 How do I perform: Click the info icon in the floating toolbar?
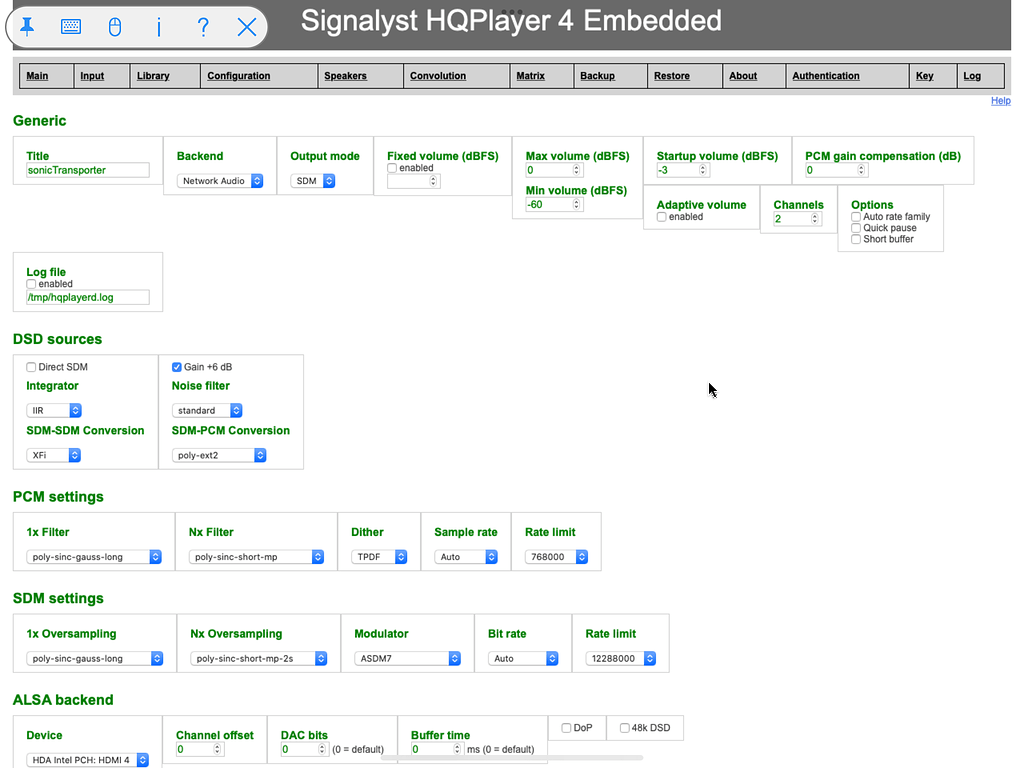(x=159, y=26)
